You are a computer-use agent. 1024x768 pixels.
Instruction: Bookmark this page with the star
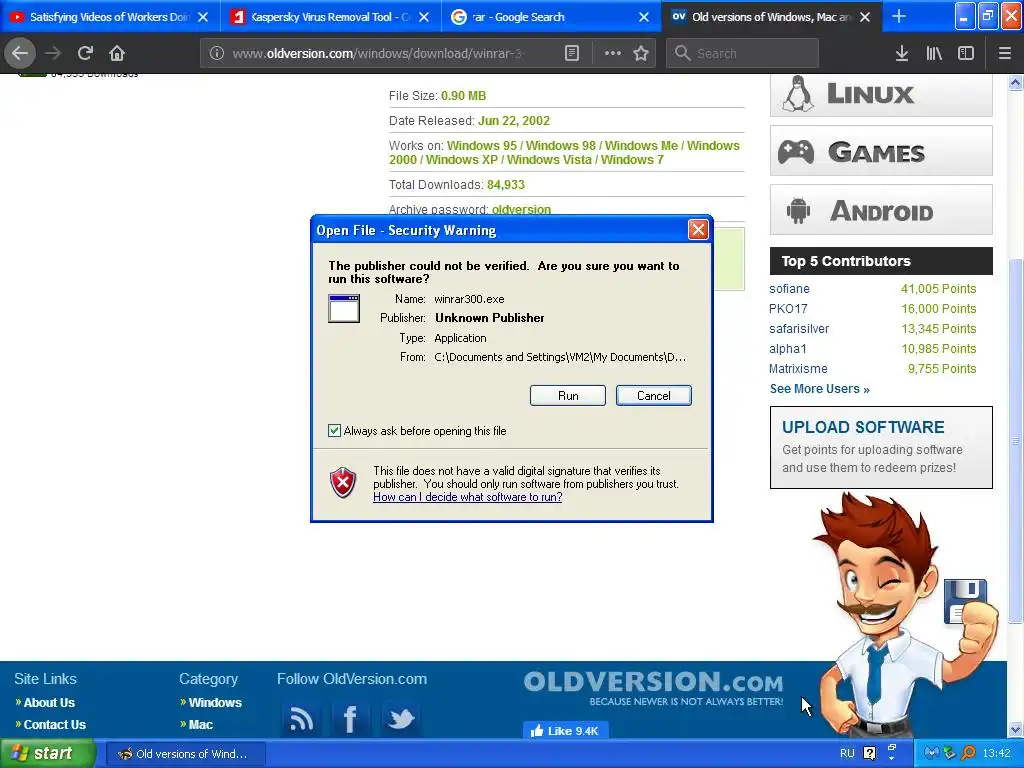641,54
